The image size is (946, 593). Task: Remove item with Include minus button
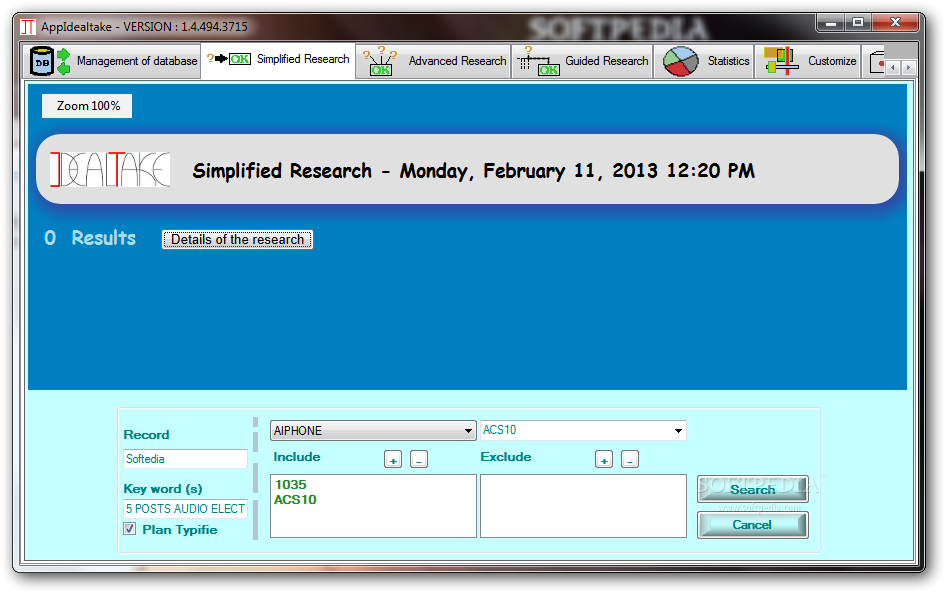[x=419, y=460]
